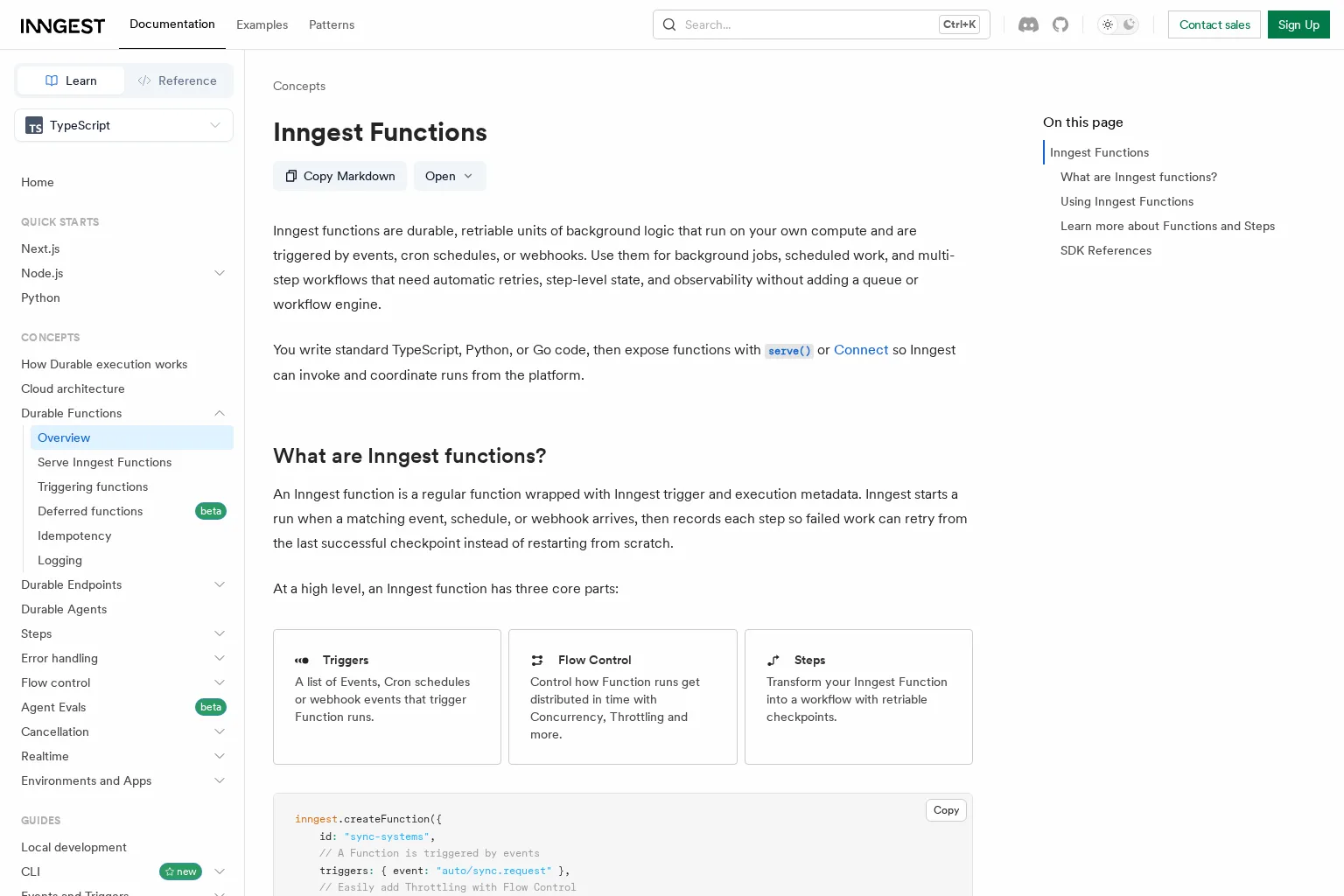Jump to Learn more about Functions and Steps

pyautogui.click(x=1167, y=226)
